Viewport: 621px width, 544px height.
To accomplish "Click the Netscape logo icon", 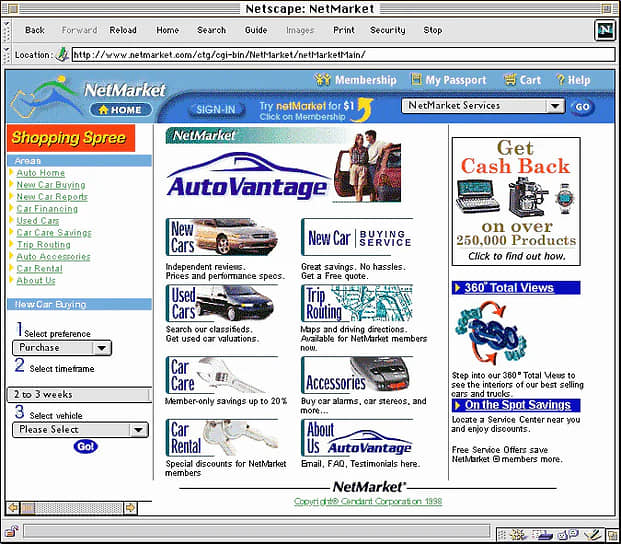I will point(603,29).
